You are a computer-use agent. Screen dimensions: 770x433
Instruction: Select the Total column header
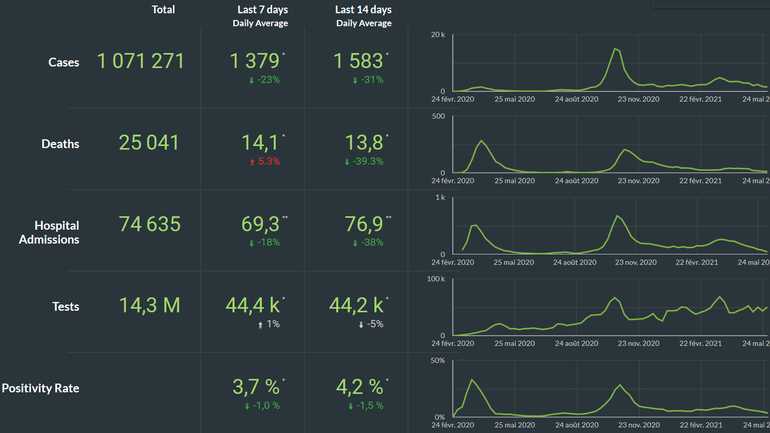(163, 9)
